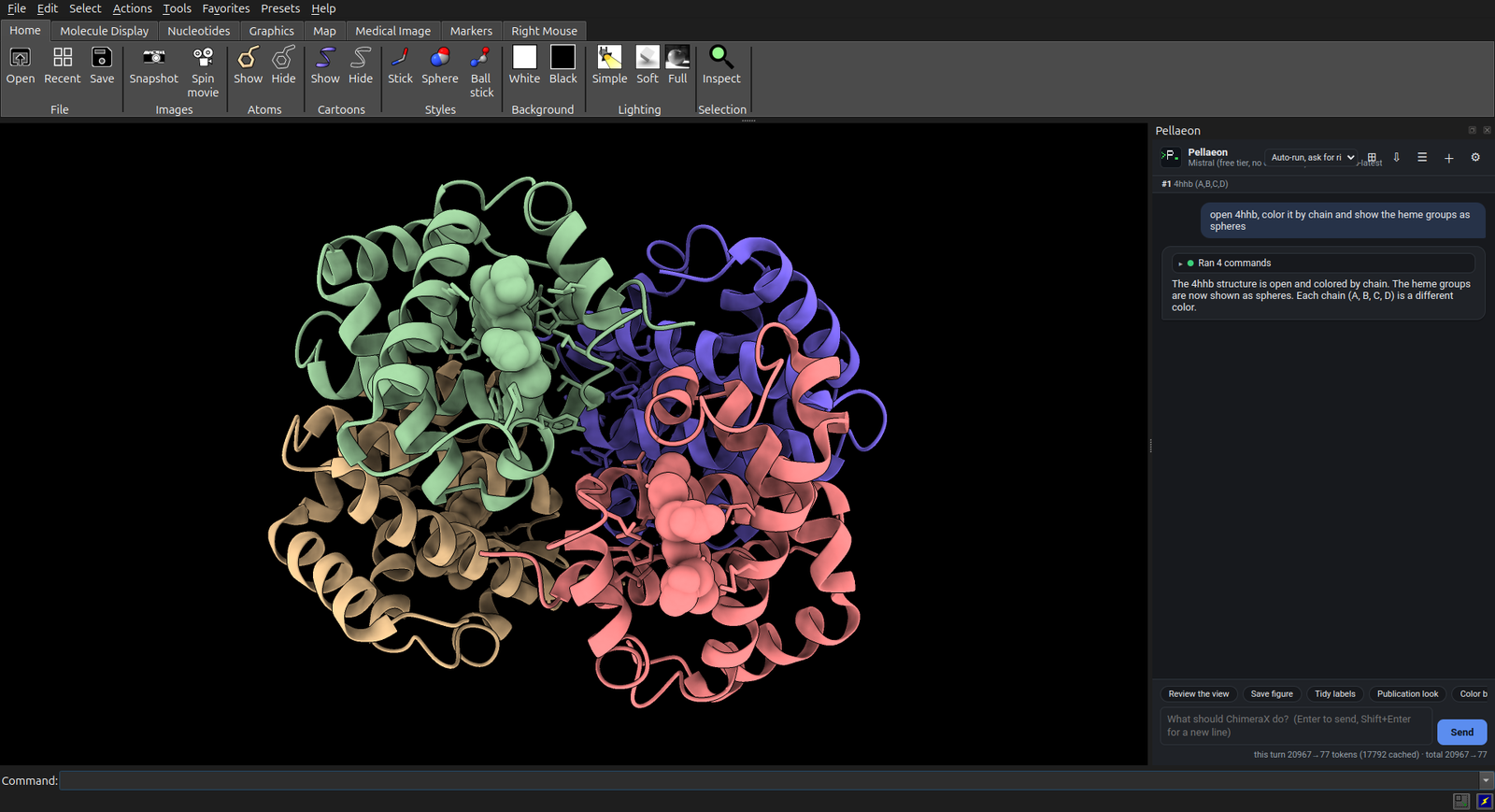Set background to White swatch
The height and width of the screenshot is (812, 1495).
coord(525,57)
